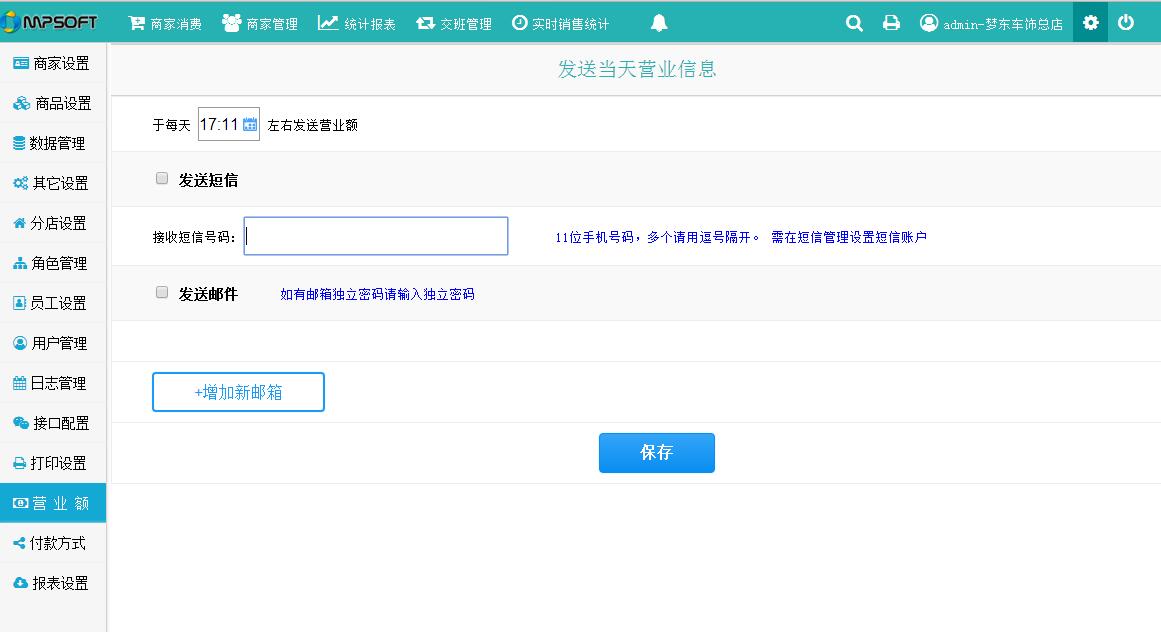Click the MPSOFT logo
This screenshot has width=1161, height=632.
[52, 22]
